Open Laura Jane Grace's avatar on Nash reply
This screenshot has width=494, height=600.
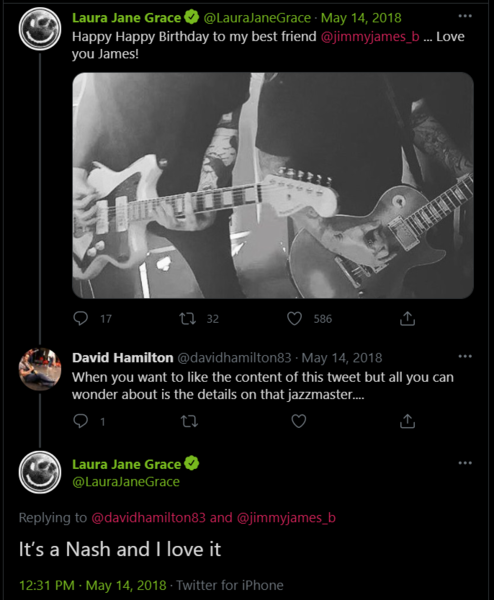coord(40,472)
